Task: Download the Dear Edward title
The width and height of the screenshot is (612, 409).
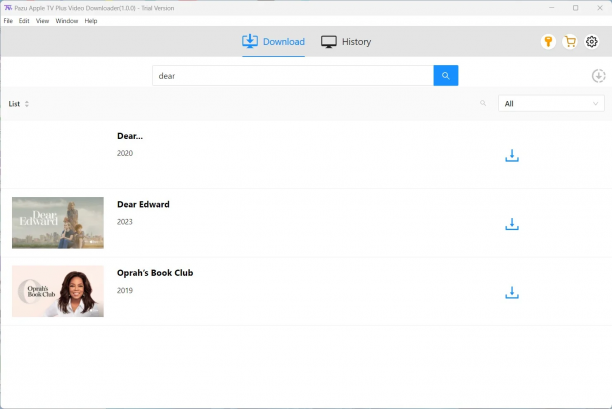Action: [x=512, y=224]
